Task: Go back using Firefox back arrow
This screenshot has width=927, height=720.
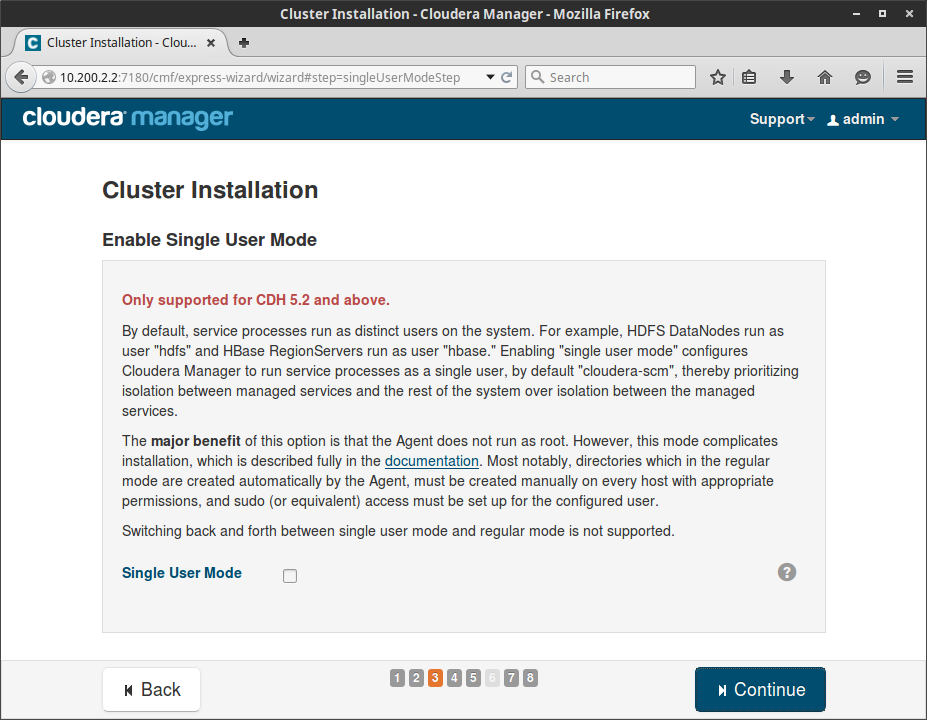Action: [21, 77]
